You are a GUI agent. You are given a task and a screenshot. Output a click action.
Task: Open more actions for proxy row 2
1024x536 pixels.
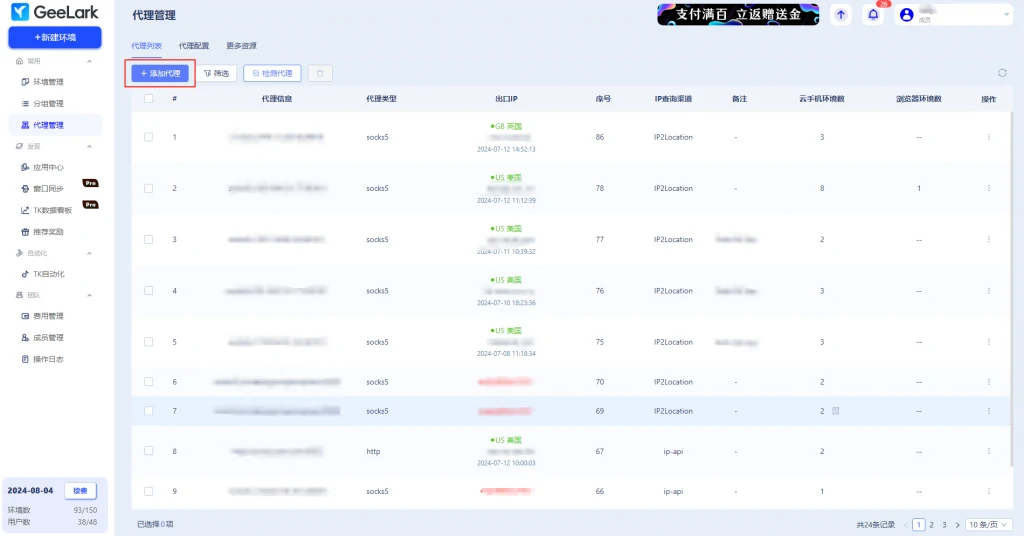pyautogui.click(x=989, y=188)
